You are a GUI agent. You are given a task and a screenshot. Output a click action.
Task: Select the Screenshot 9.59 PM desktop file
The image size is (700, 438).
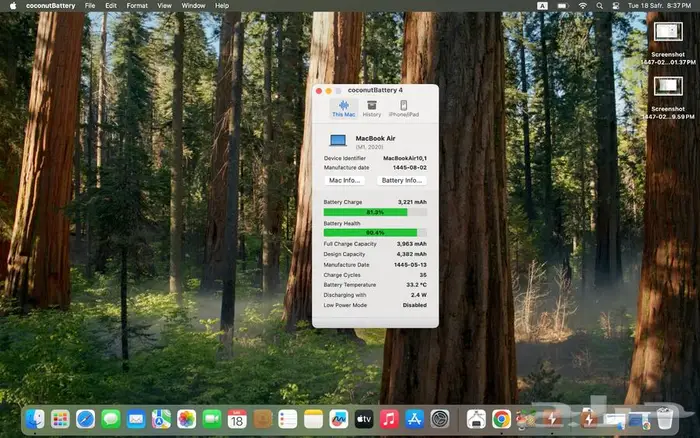click(668, 98)
